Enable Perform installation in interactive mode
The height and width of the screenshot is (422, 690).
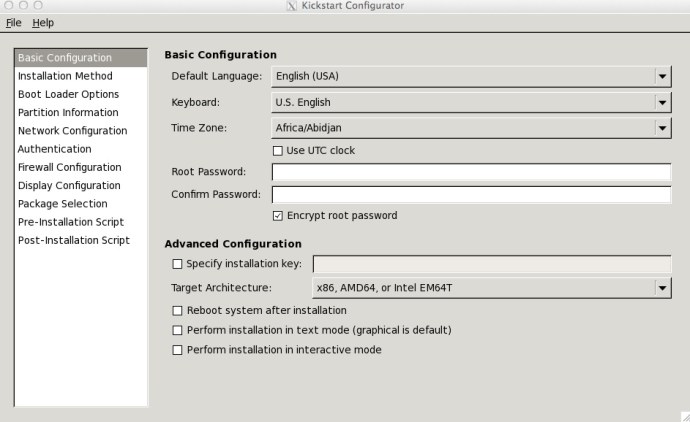[177, 350]
